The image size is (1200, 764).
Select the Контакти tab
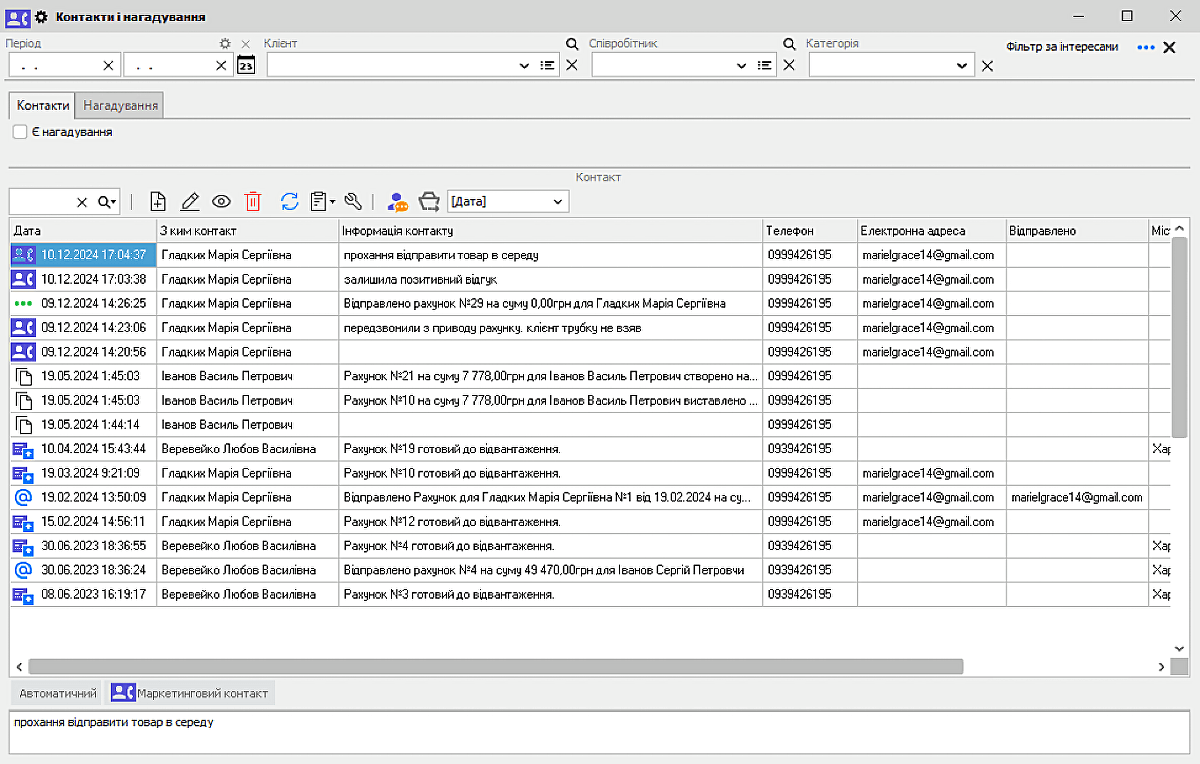point(43,105)
